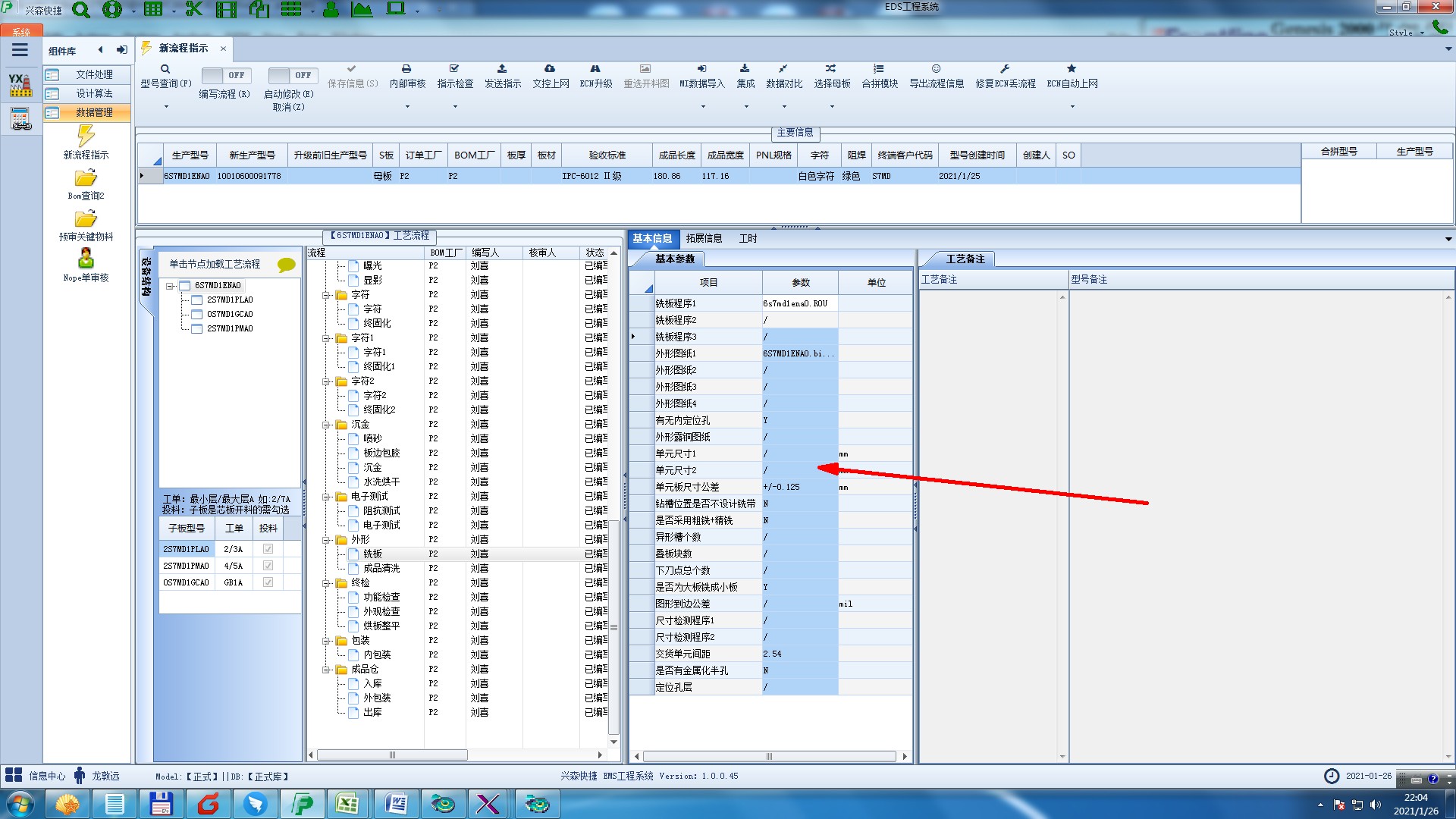1456x819 pixels.
Task: Click the 修复ECN丢流程 wrench icon
Action: [x=1005, y=69]
